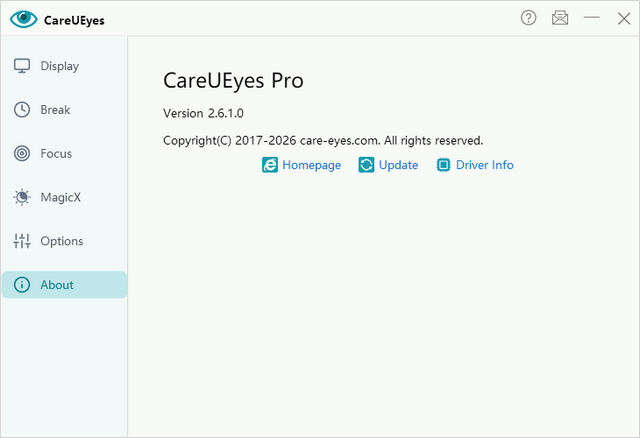Select the MagicX section
The image size is (640, 438).
pyautogui.click(x=64, y=198)
